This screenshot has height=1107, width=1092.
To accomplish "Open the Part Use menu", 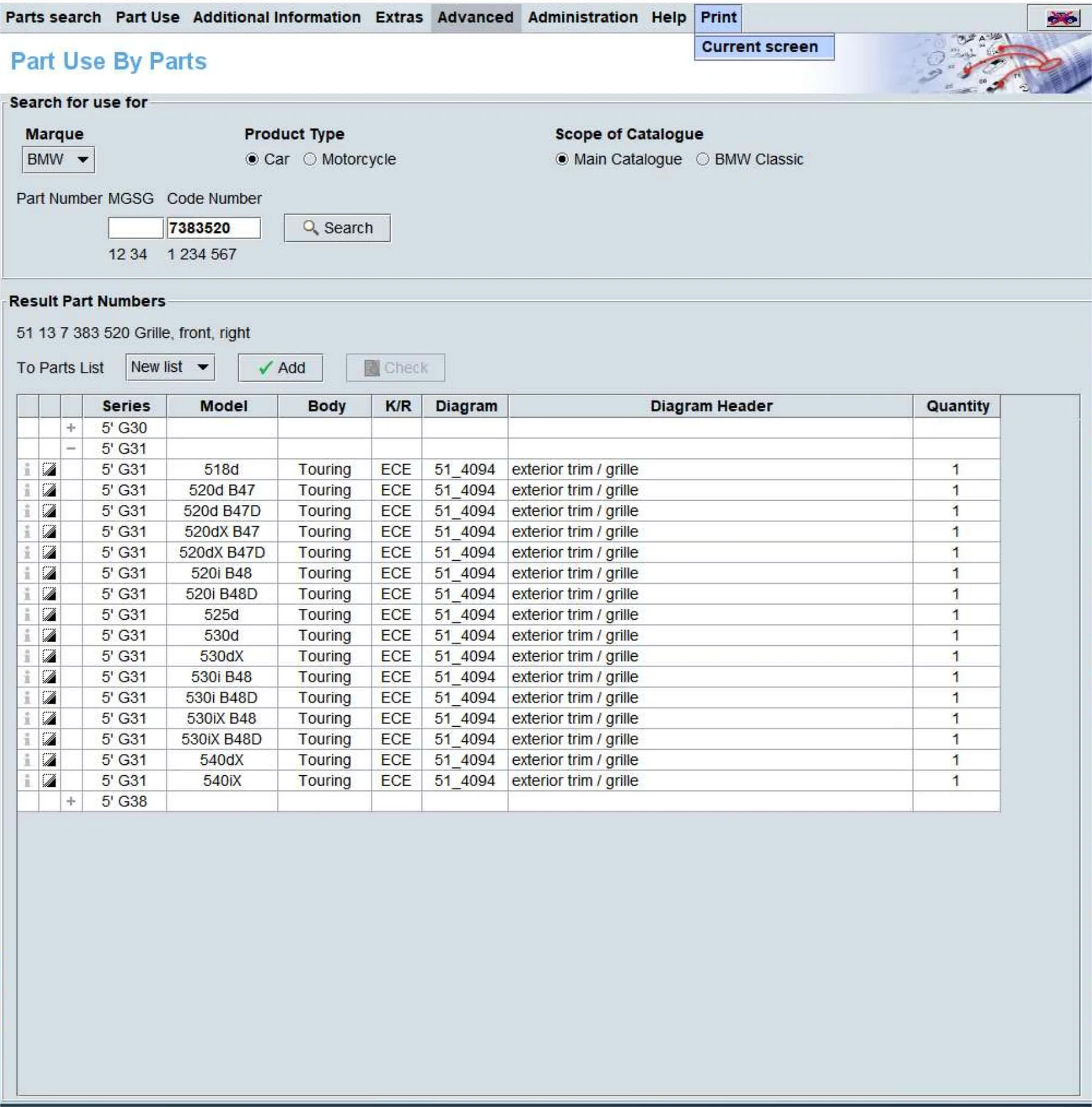I will click(148, 17).
